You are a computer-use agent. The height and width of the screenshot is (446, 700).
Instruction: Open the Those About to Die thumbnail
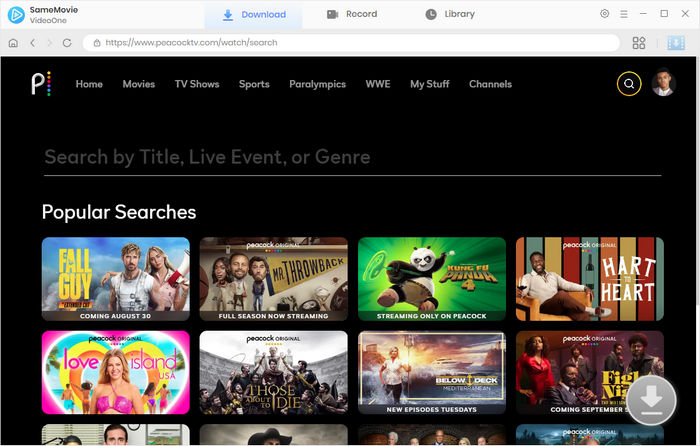(x=274, y=372)
